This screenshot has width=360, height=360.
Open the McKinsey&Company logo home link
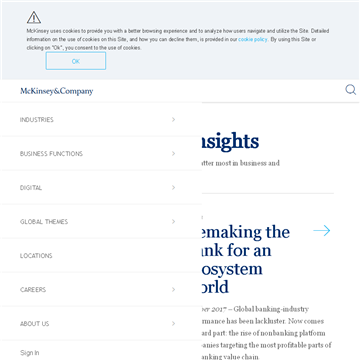[x=57, y=91]
